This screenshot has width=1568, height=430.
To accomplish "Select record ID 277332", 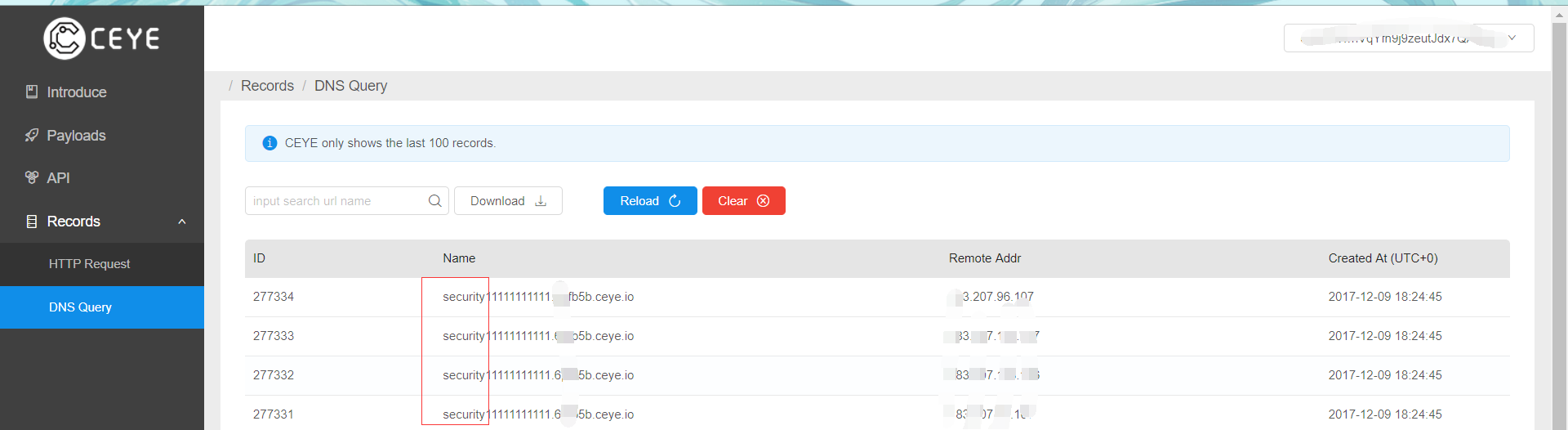I will pyautogui.click(x=274, y=375).
